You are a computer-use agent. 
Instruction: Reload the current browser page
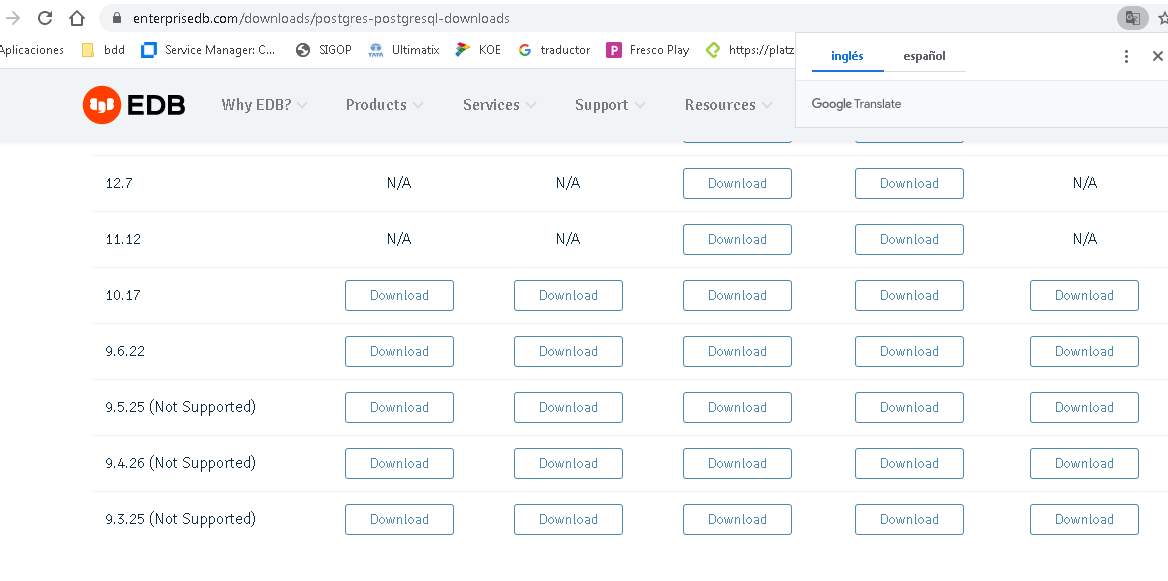tap(45, 18)
